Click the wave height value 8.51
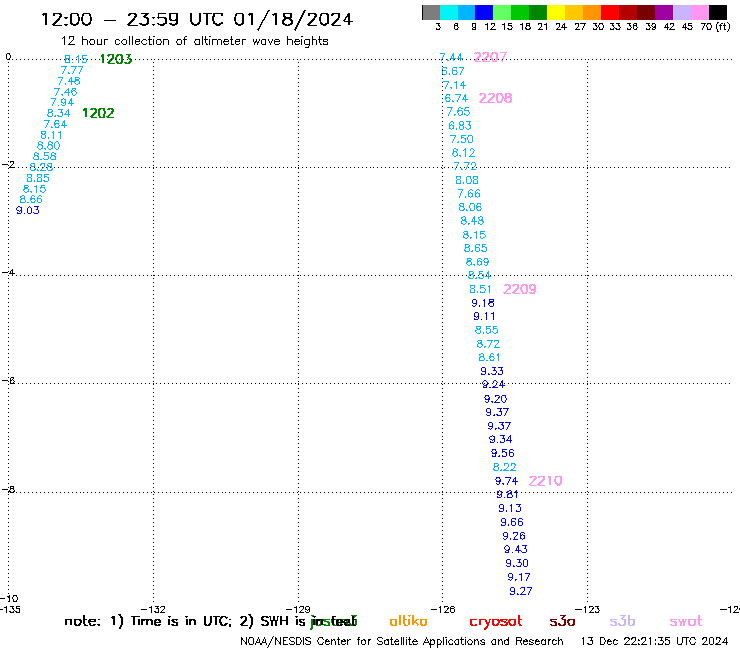The image size is (740, 650). 480,289
